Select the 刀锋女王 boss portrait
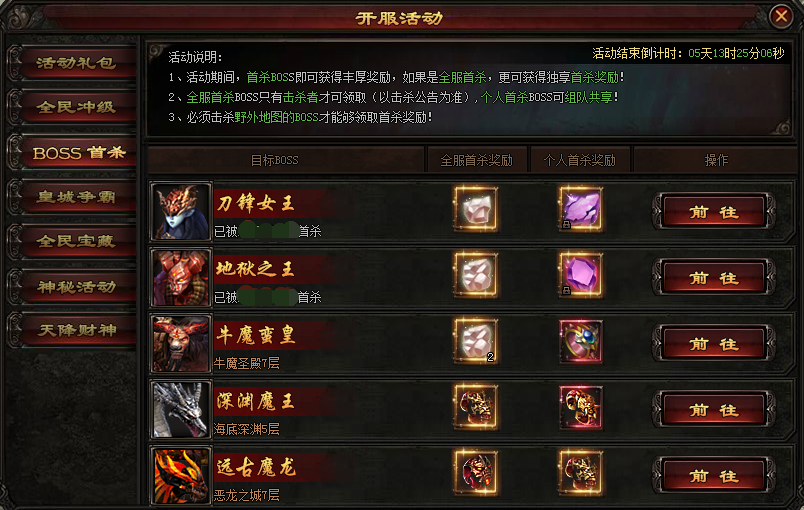This screenshot has width=804, height=510. 180,211
